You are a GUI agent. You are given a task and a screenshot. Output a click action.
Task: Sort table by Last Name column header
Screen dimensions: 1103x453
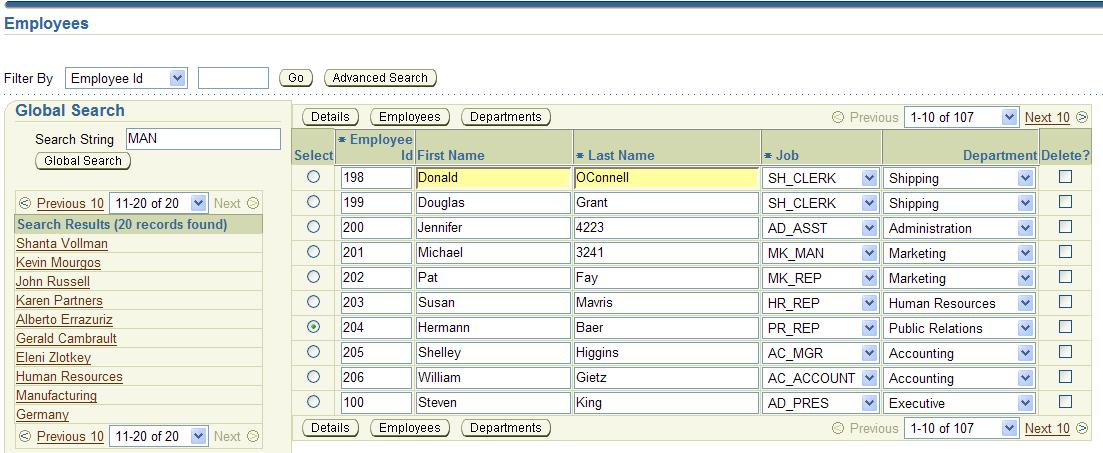pos(621,155)
